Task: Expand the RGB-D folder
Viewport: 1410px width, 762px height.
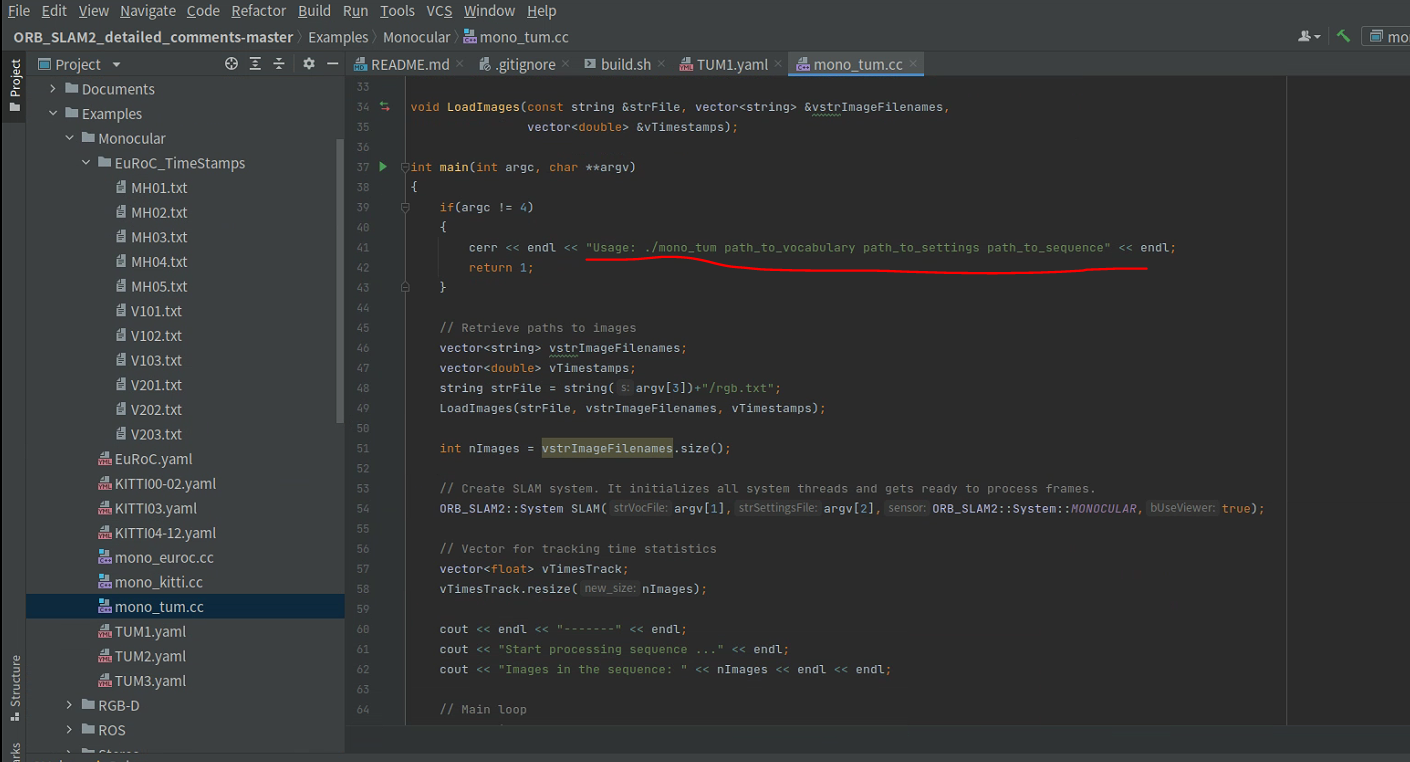Action: pyautogui.click(x=70, y=705)
